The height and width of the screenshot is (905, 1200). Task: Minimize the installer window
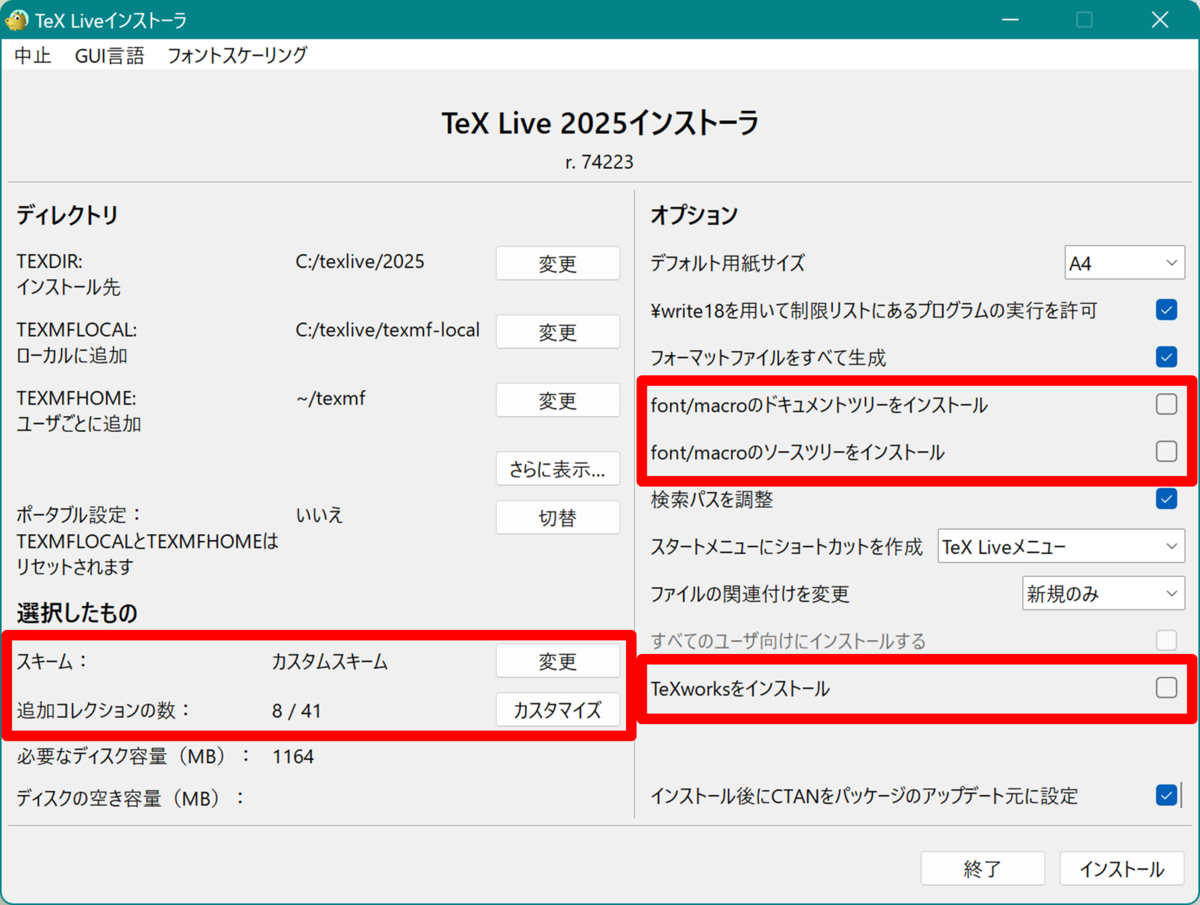coord(1009,19)
